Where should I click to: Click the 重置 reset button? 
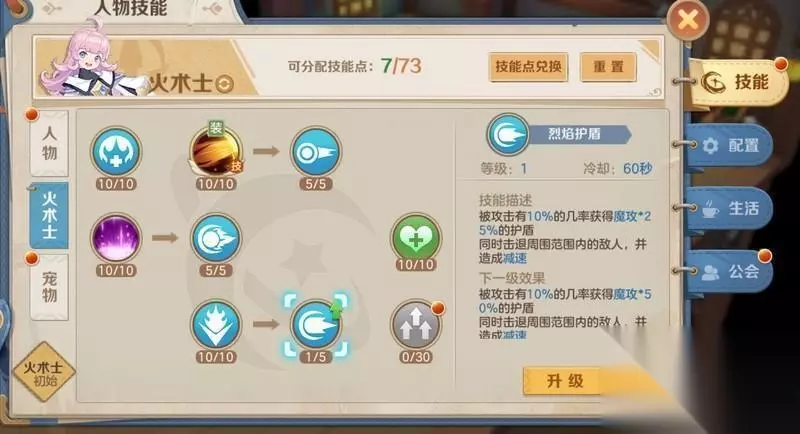(608, 67)
